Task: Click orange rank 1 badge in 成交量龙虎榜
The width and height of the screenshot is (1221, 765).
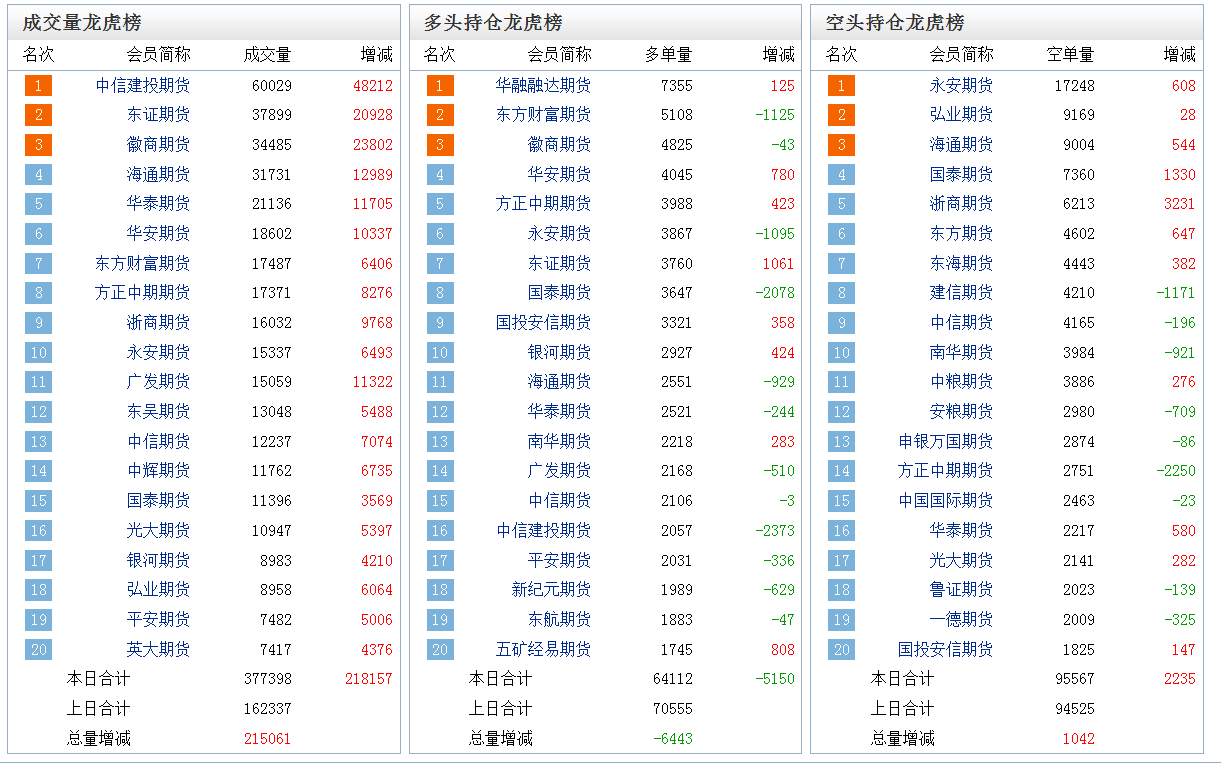Action: [x=38, y=86]
